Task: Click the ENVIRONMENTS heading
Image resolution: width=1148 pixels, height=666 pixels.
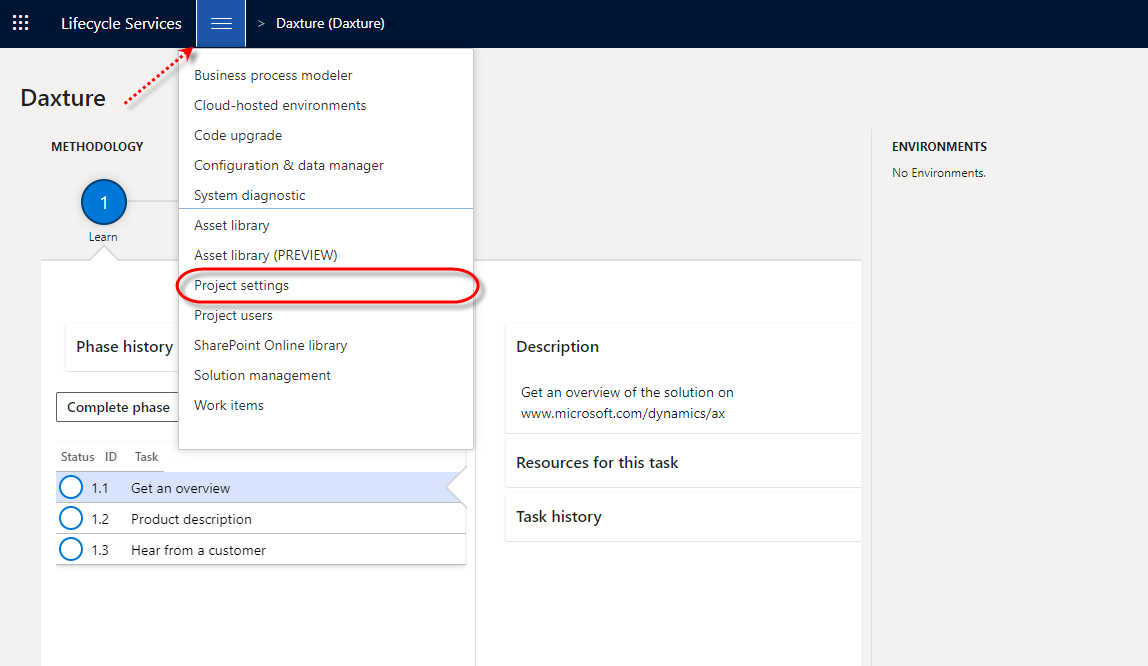Action: point(939,146)
